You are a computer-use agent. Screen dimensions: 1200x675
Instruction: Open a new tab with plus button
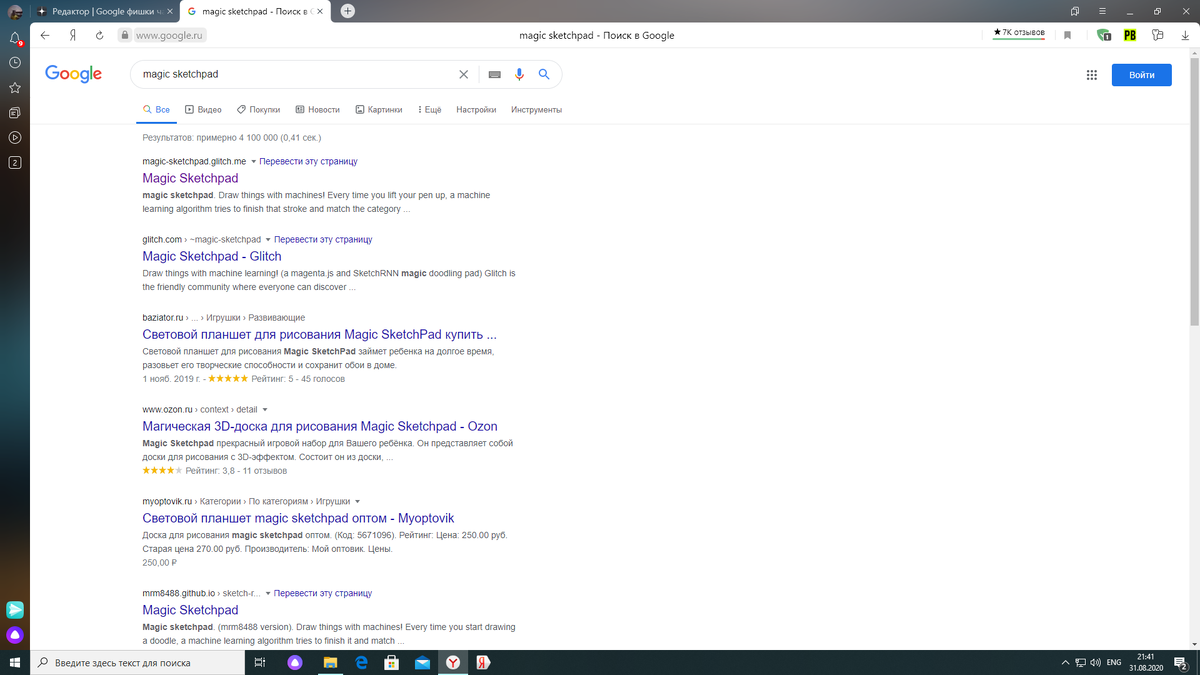(347, 11)
